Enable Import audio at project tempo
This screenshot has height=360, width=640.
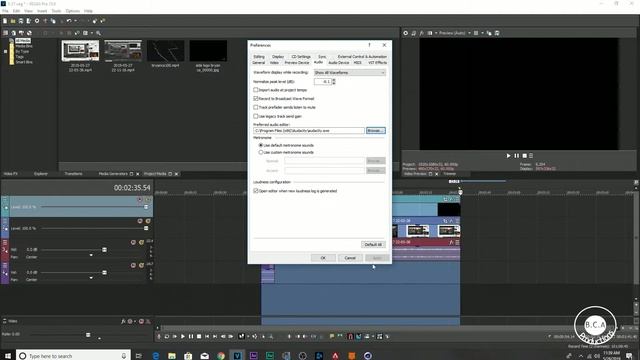pos(256,90)
